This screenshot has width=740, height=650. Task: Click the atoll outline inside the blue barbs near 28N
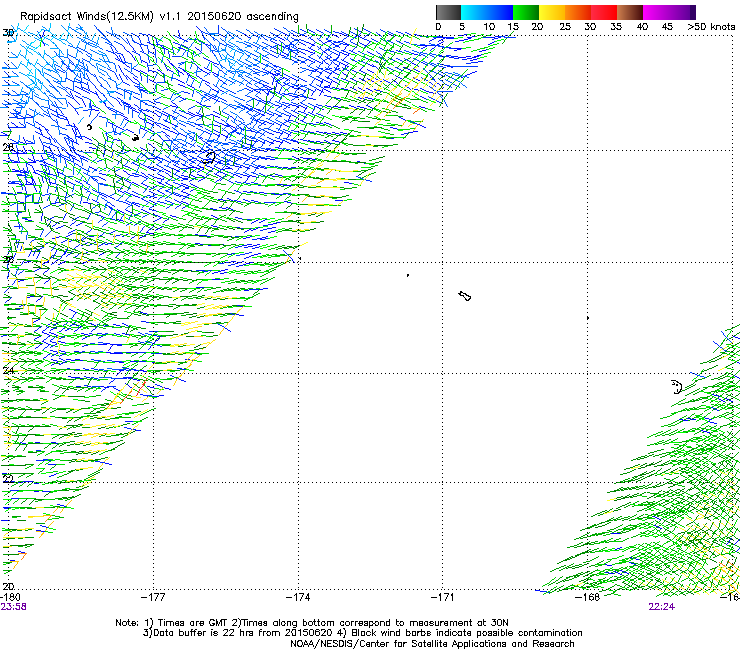(x=209, y=157)
